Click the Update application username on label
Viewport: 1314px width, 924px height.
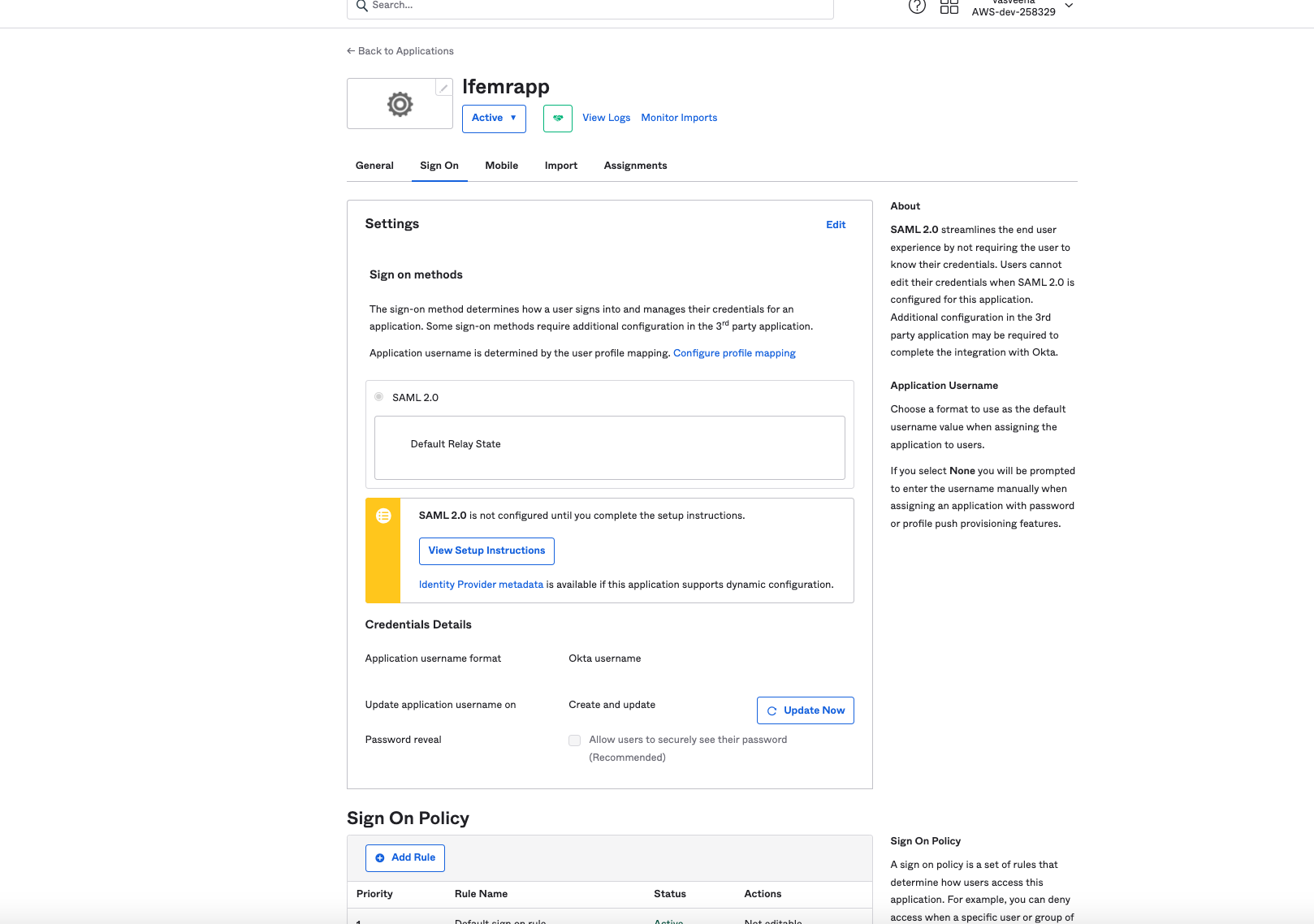point(440,705)
